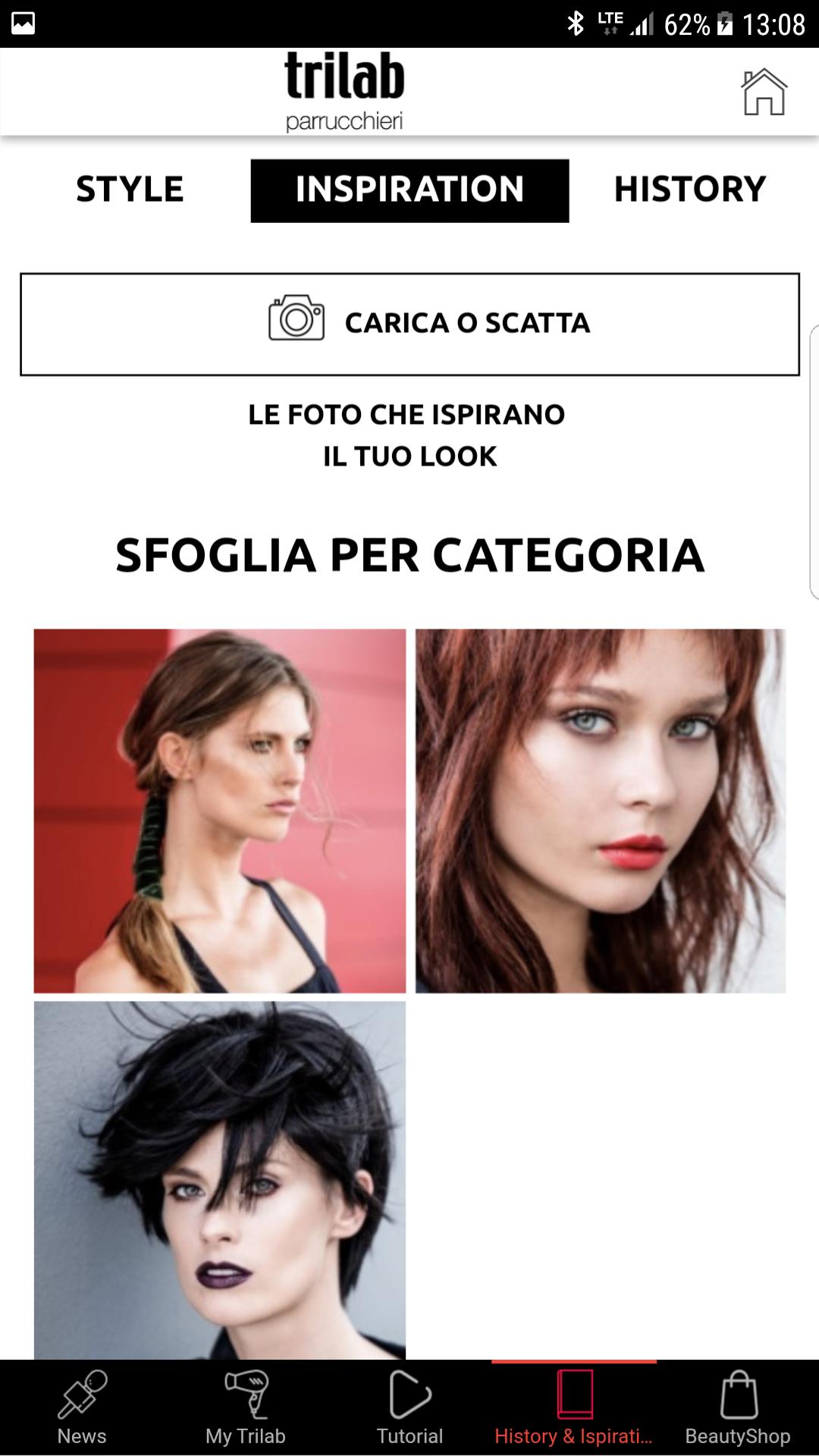Tap the Bluetooth status bar icon

click(576, 24)
